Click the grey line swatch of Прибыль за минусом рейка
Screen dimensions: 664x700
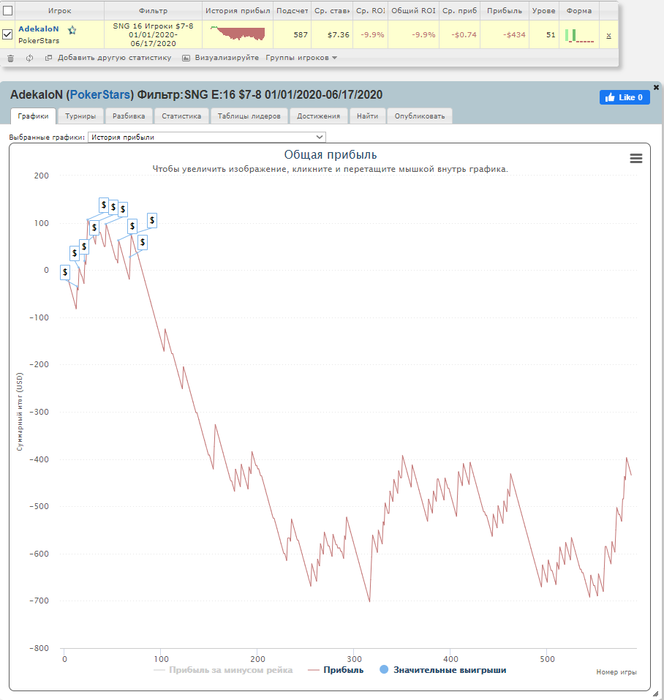[x=159, y=671]
